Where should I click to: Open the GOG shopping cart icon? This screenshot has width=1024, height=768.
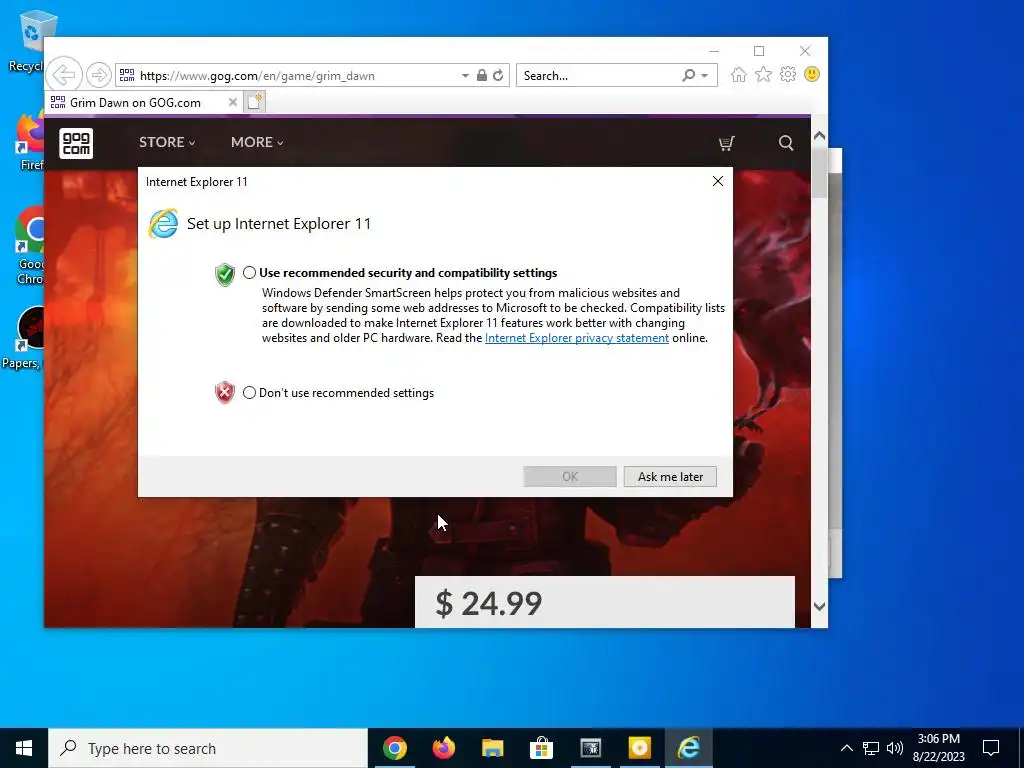pos(726,143)
